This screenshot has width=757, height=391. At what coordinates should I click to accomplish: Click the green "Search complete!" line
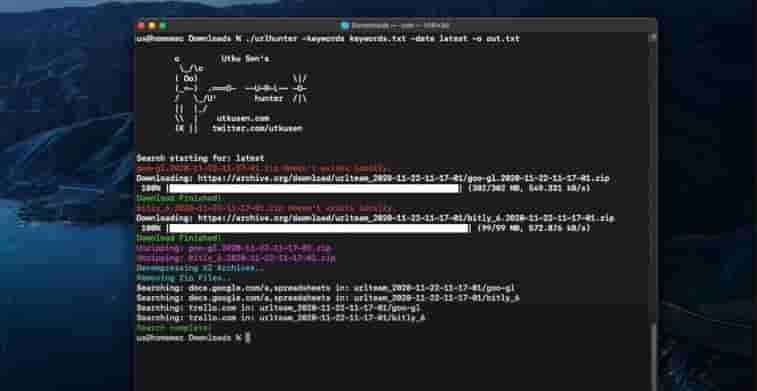click(174, 329)
